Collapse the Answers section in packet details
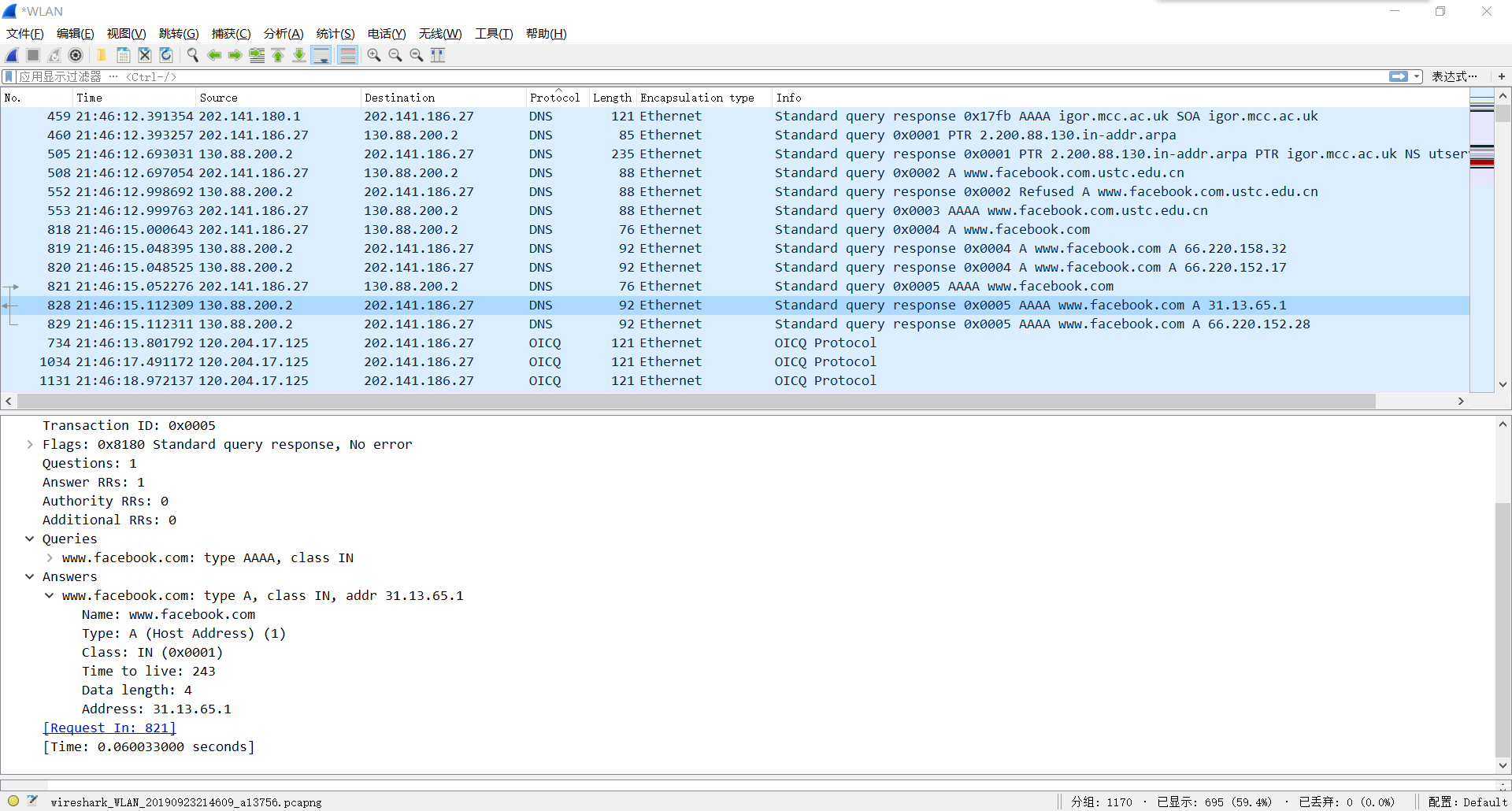This screenshot has height=811, width=1512. coord(30,576)
